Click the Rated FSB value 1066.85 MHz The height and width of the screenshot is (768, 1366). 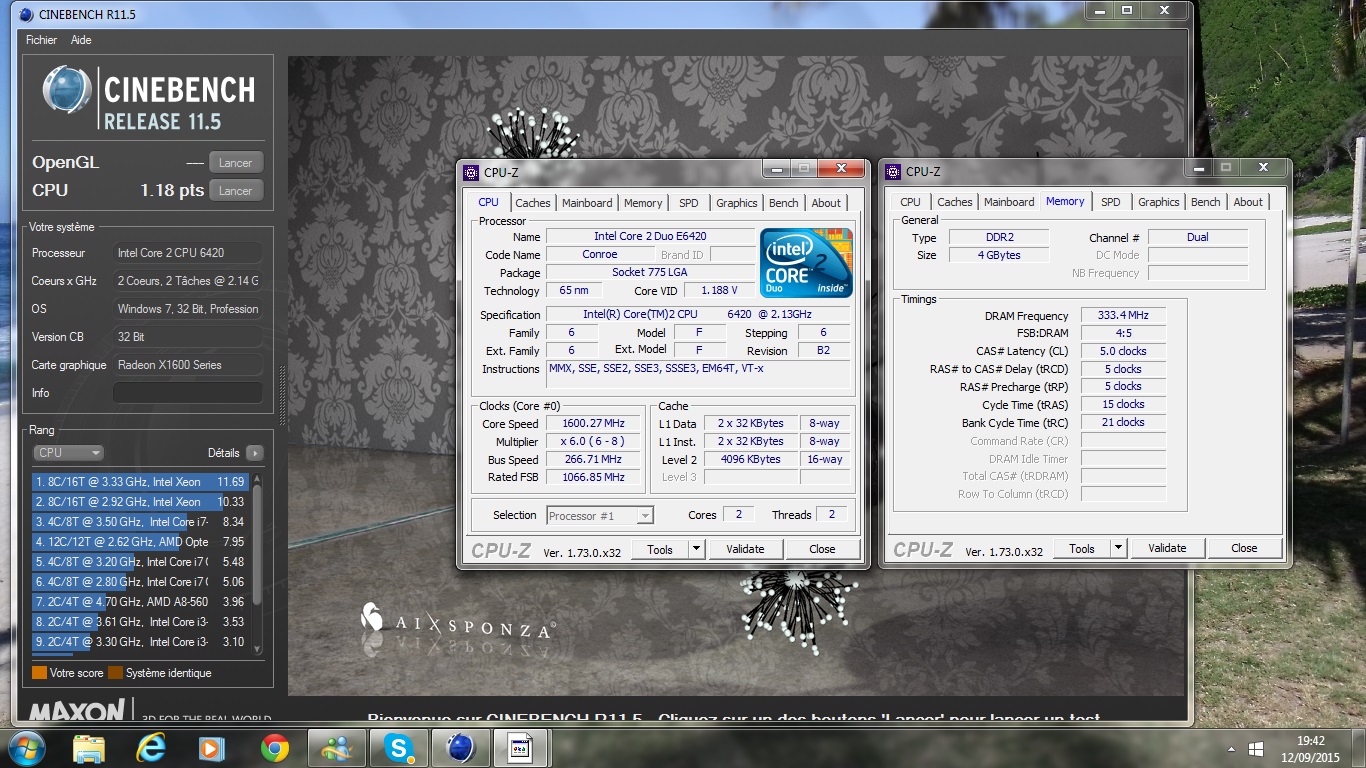point(593,478)
